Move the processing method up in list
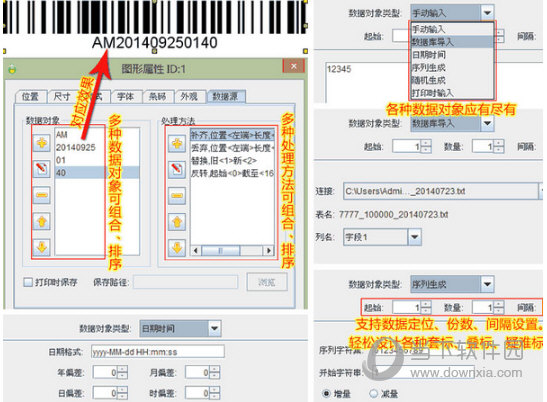This screenshot has width=547, height=402. pos(177,222)
